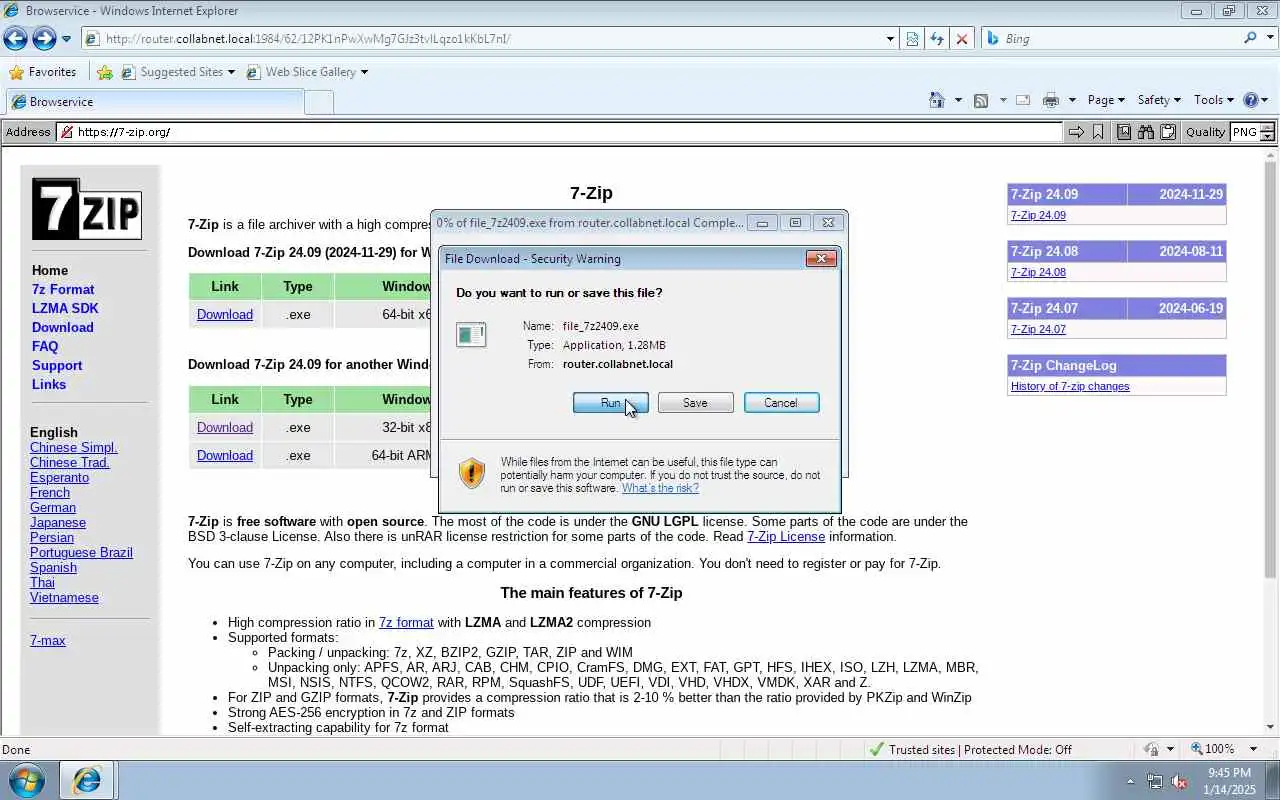This screenshot has height=800, width=1280.
Task: Click the Quality stepper arrows
Action: [x=1267, y=132]
